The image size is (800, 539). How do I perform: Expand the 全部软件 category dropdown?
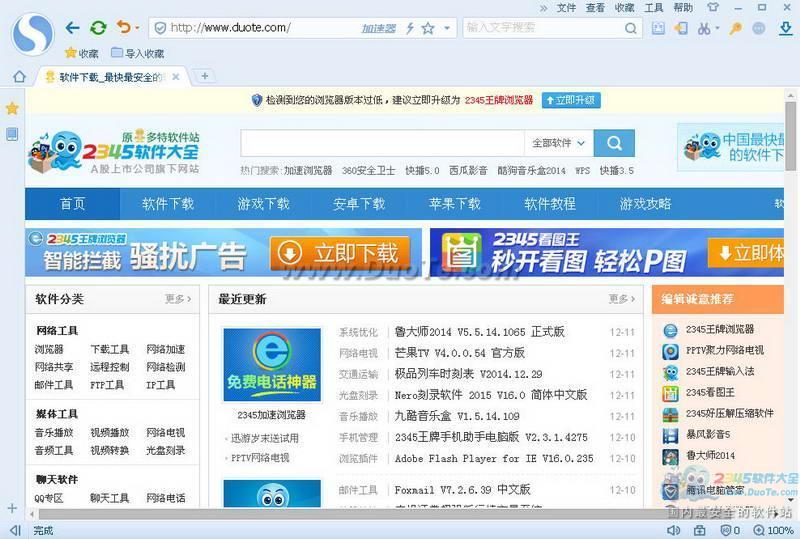[x=558, y=143]
